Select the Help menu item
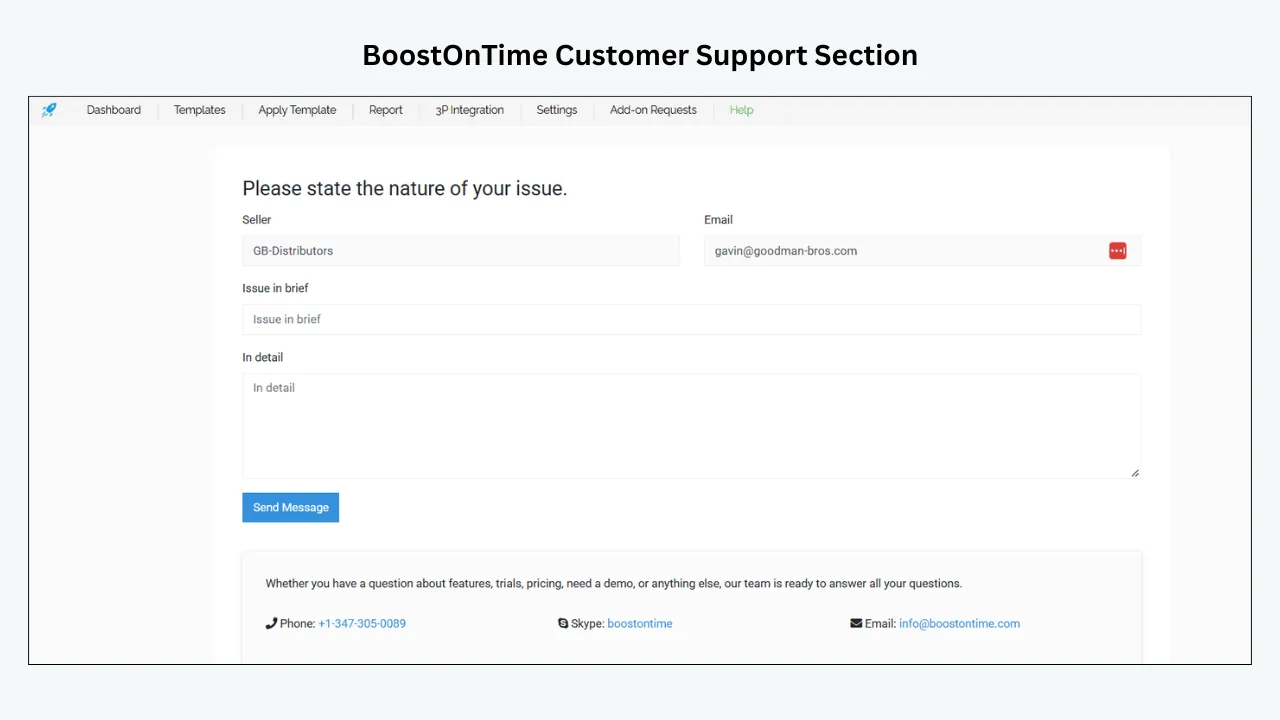This screenshot has height=720, width=1280. pos(741,110)
